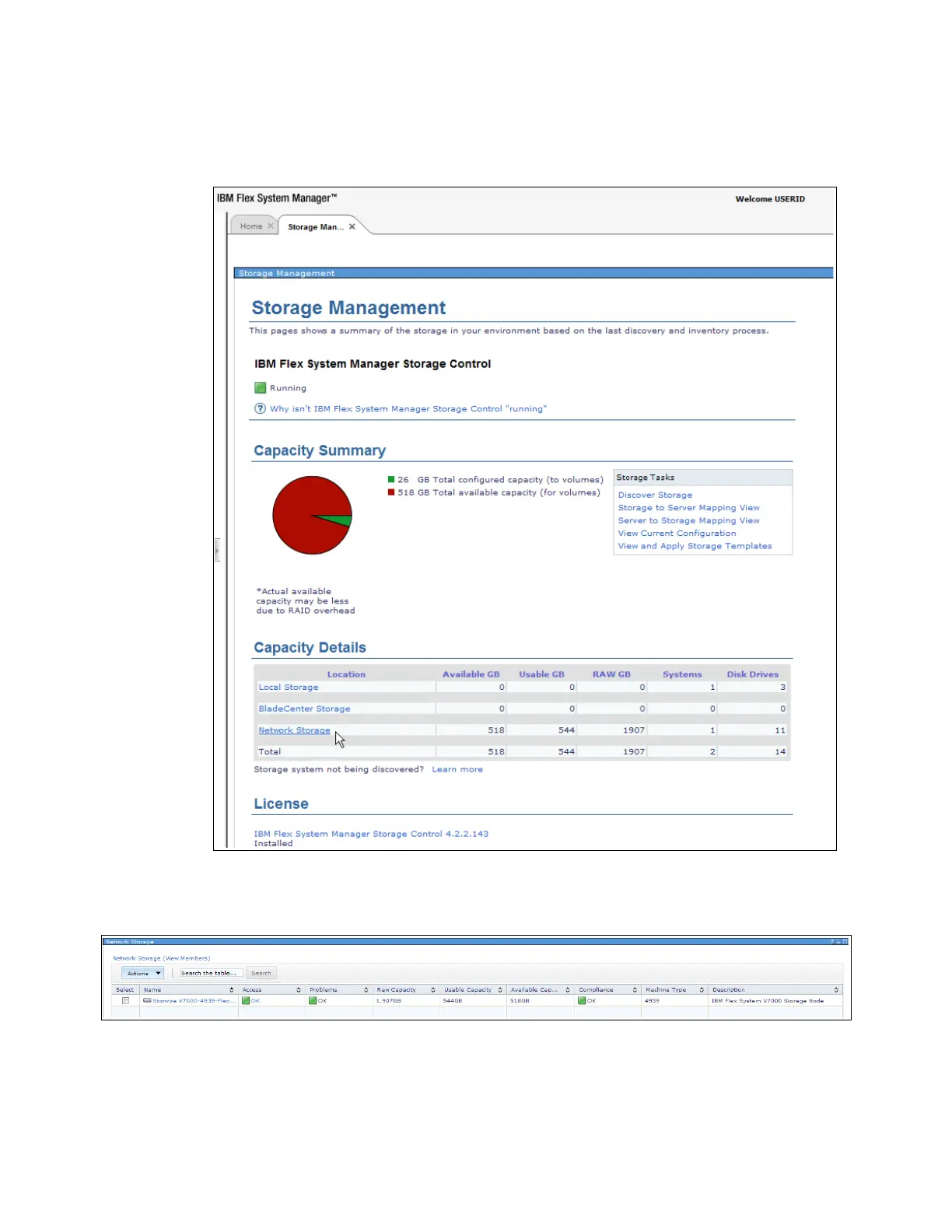The width and height of the screenshot is (952, 1232).
Task: Open the BladeCenter Storage link
Action: [x=304, y=709]
